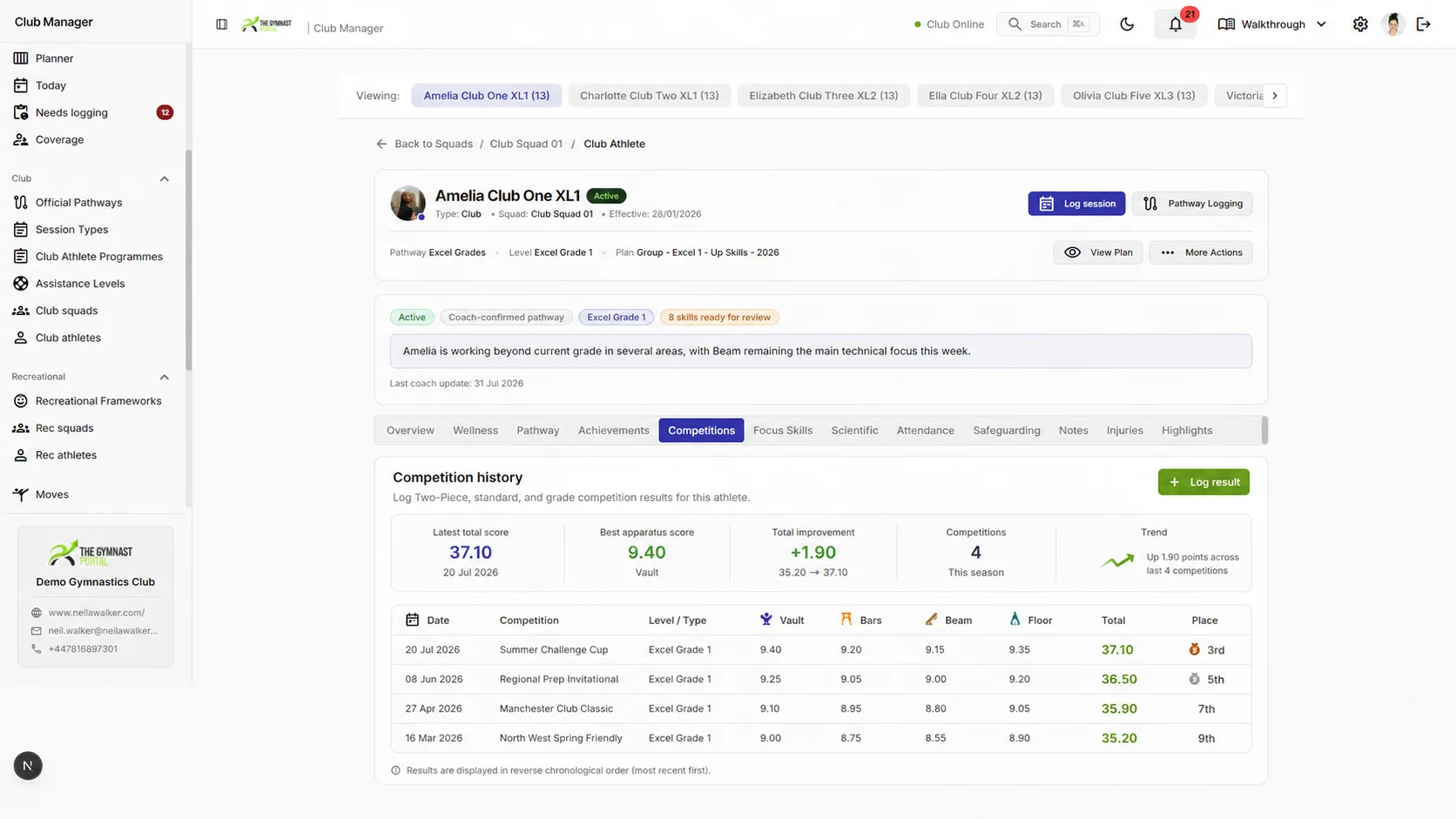The width and height of the screenshot is (1456, 819).
Task: Click the green Log result button
Action: [1203, 482]
